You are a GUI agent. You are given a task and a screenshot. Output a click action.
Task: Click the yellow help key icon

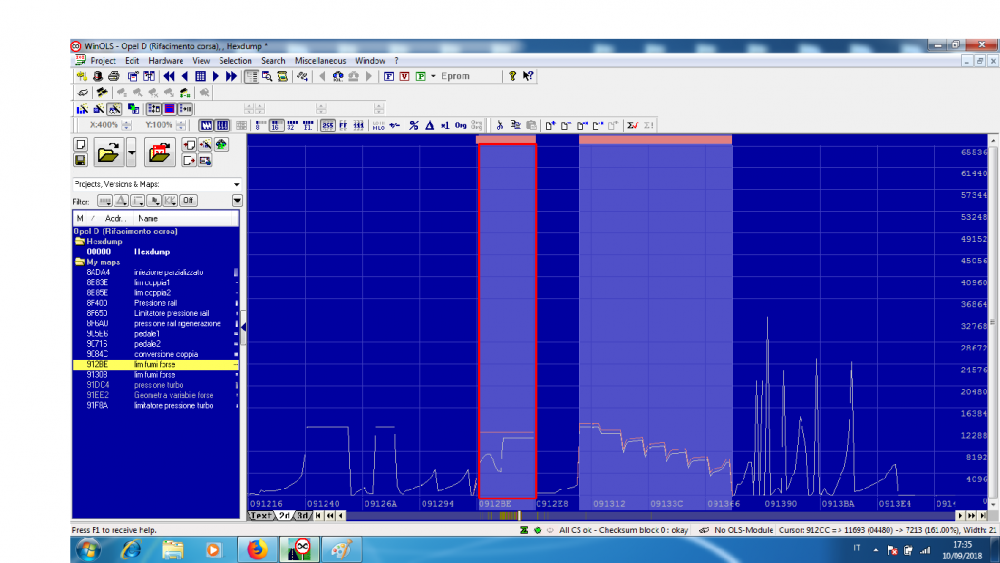[x=512, y=76]
